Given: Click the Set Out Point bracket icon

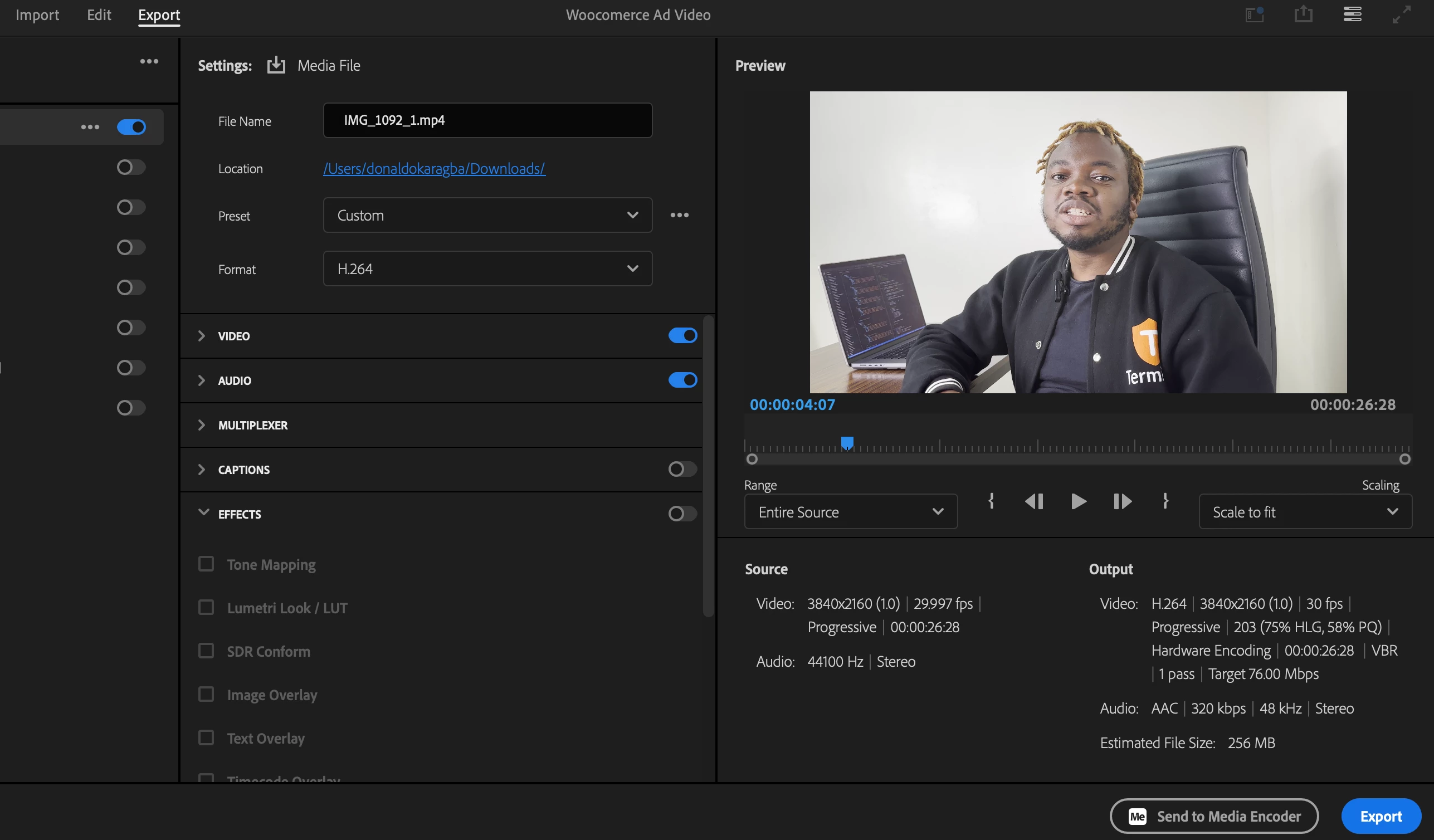Looking at the screenshot, I should coord(1165,501).
